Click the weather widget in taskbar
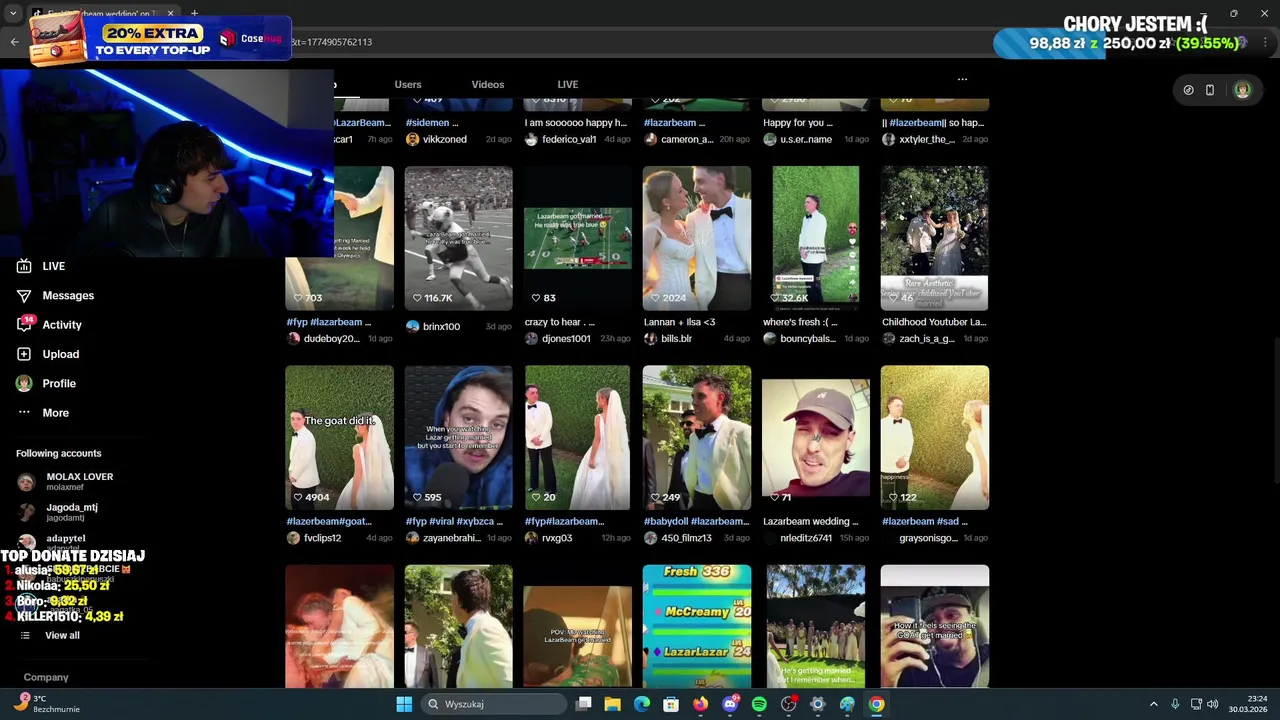The image size is (1280, 720). [46, 704]
